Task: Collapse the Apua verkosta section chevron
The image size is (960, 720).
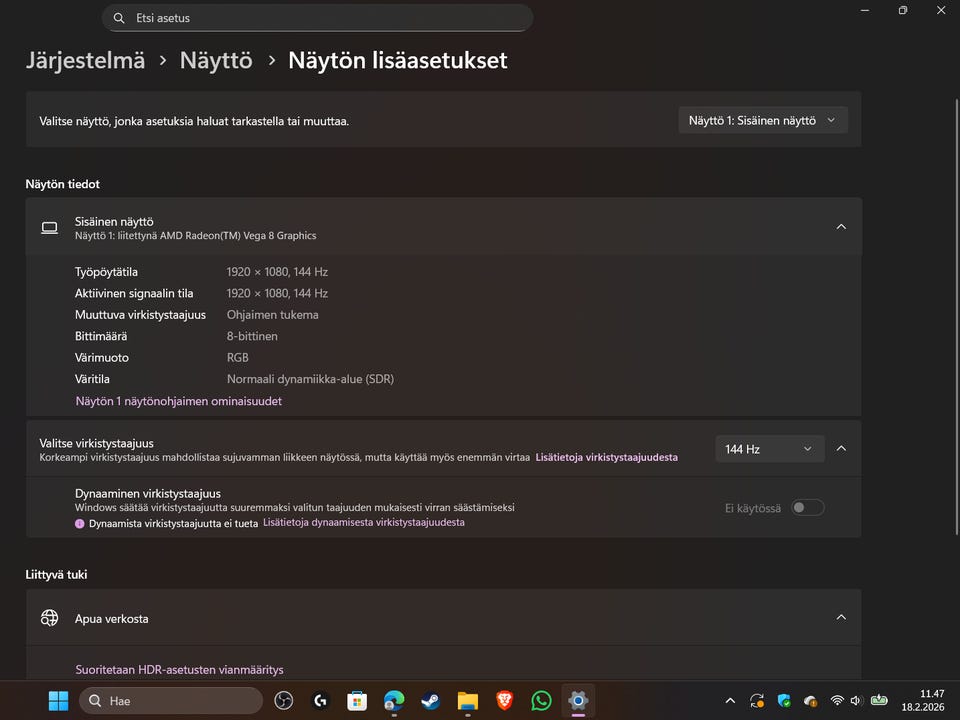Action: pyautogui.click(x=841, y=618)
